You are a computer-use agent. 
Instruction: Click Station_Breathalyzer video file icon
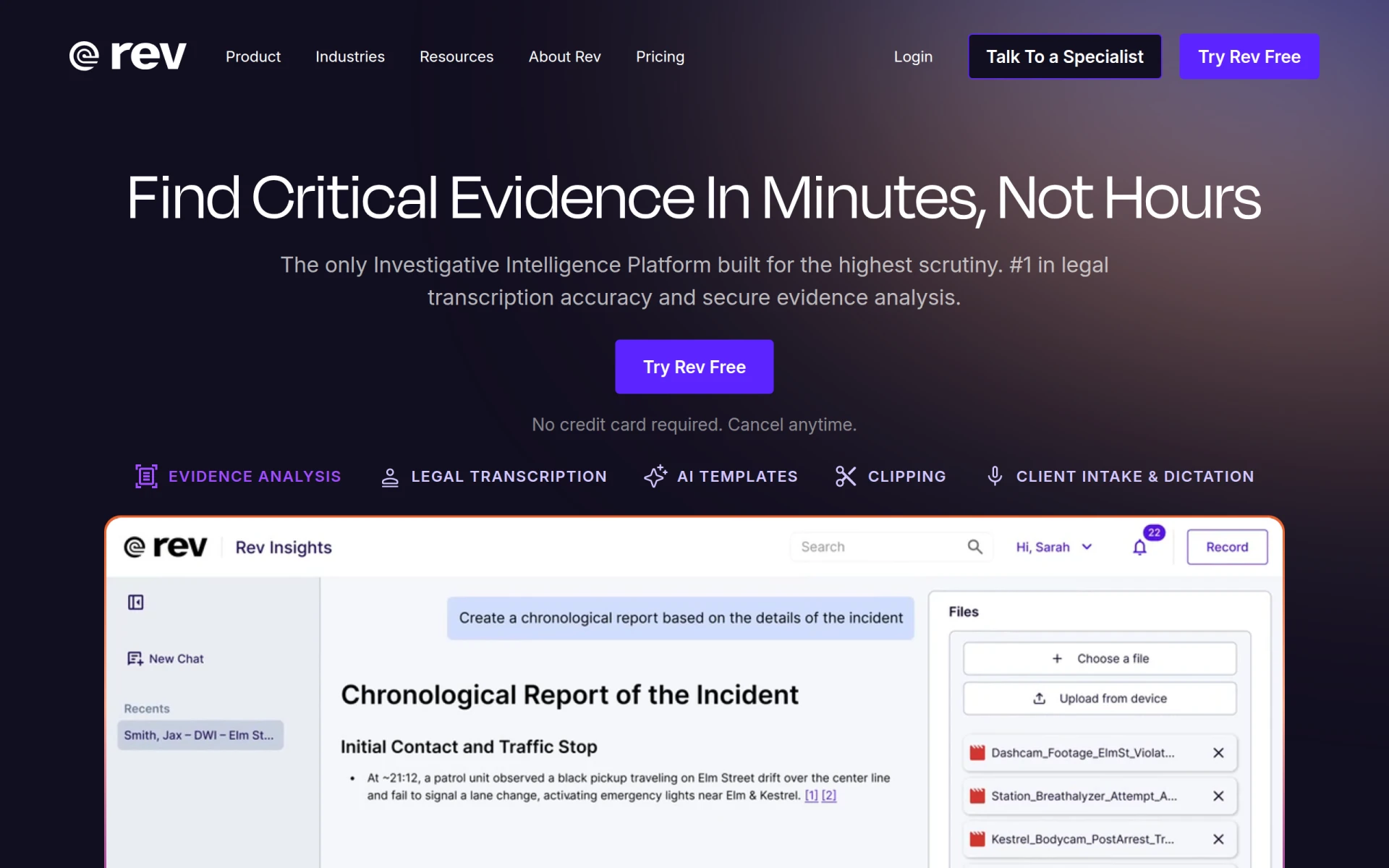click(x=977, y=796)
